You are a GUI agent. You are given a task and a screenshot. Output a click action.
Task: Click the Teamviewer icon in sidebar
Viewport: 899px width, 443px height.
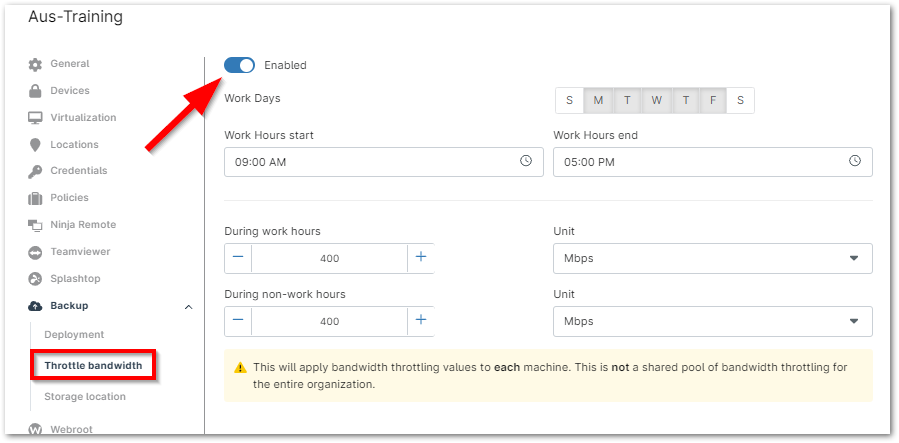(35, 252)
